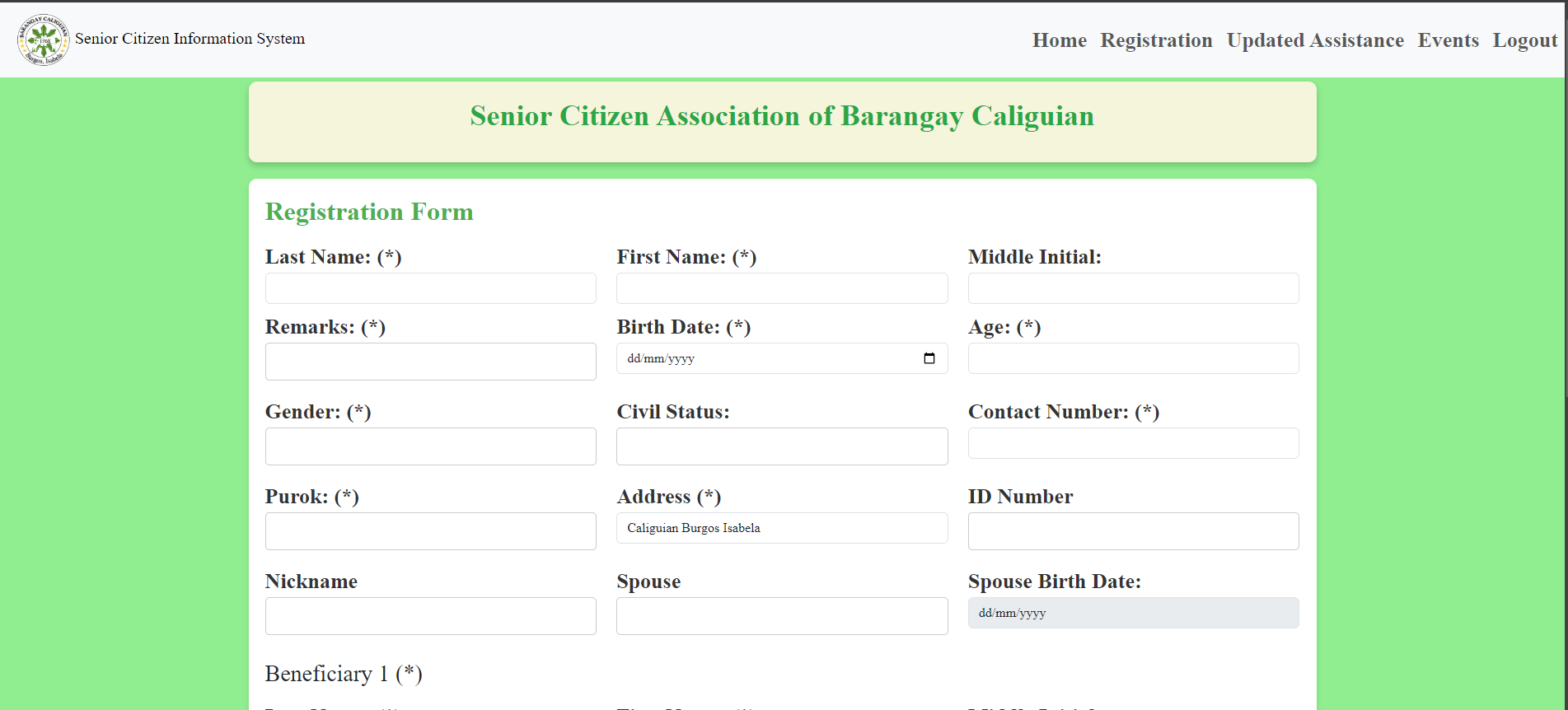Open the Birth Date calendar picker icon
The image size is (1568, 710).
[929, 358]
